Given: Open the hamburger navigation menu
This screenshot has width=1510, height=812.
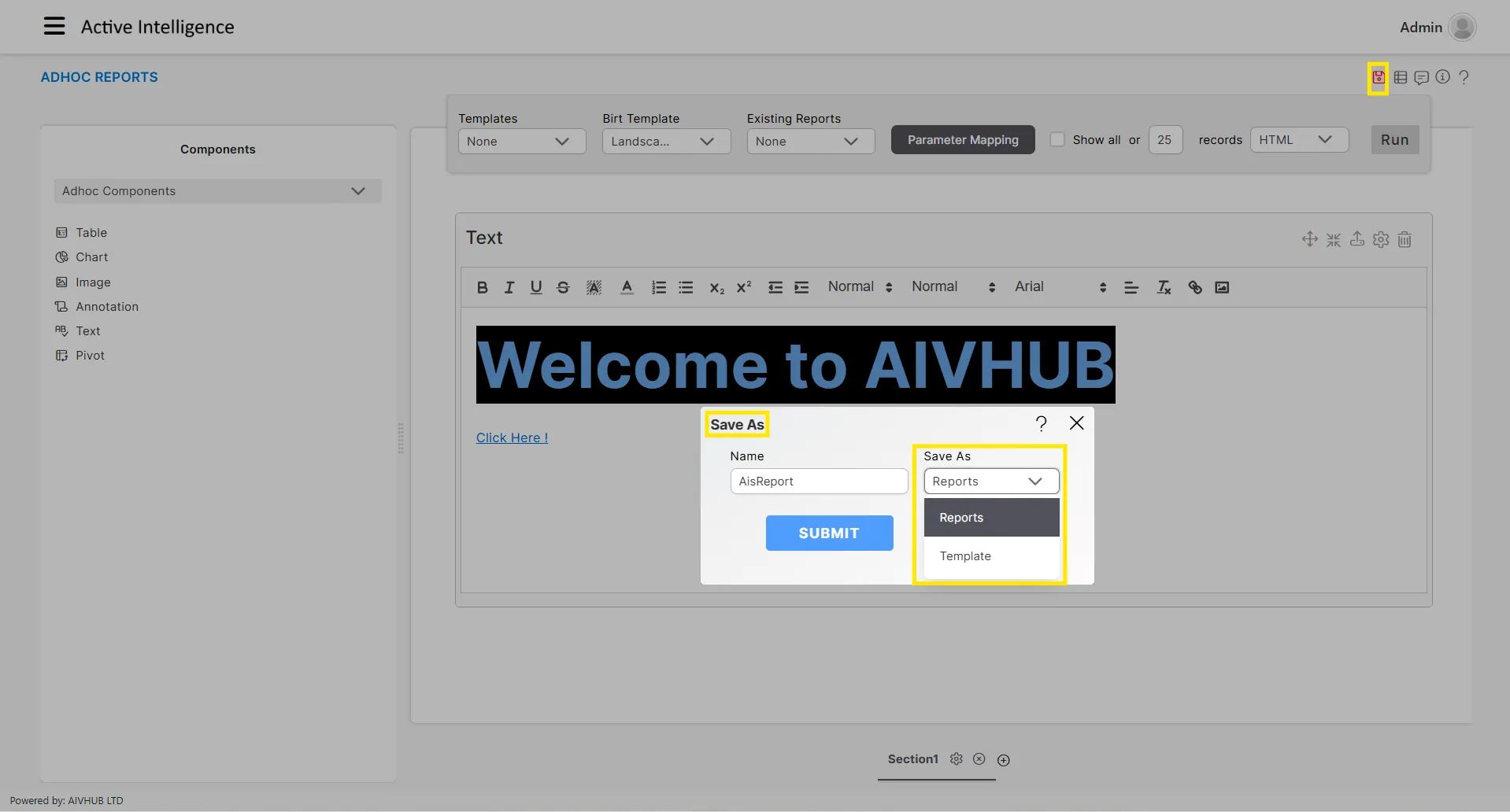Looking at the screenshot, I should [x=54, y=27].
